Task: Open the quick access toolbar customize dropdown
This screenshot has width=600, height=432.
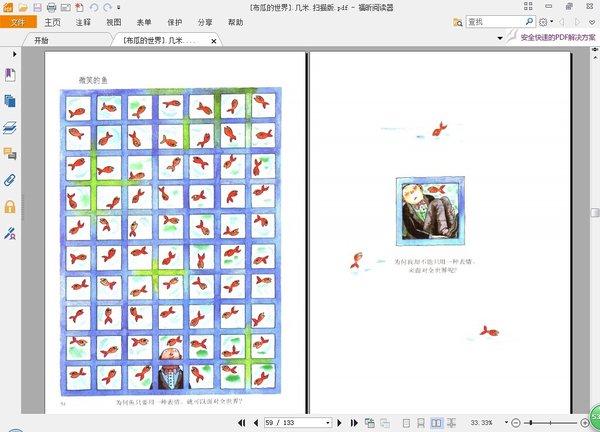Action: 119,7
